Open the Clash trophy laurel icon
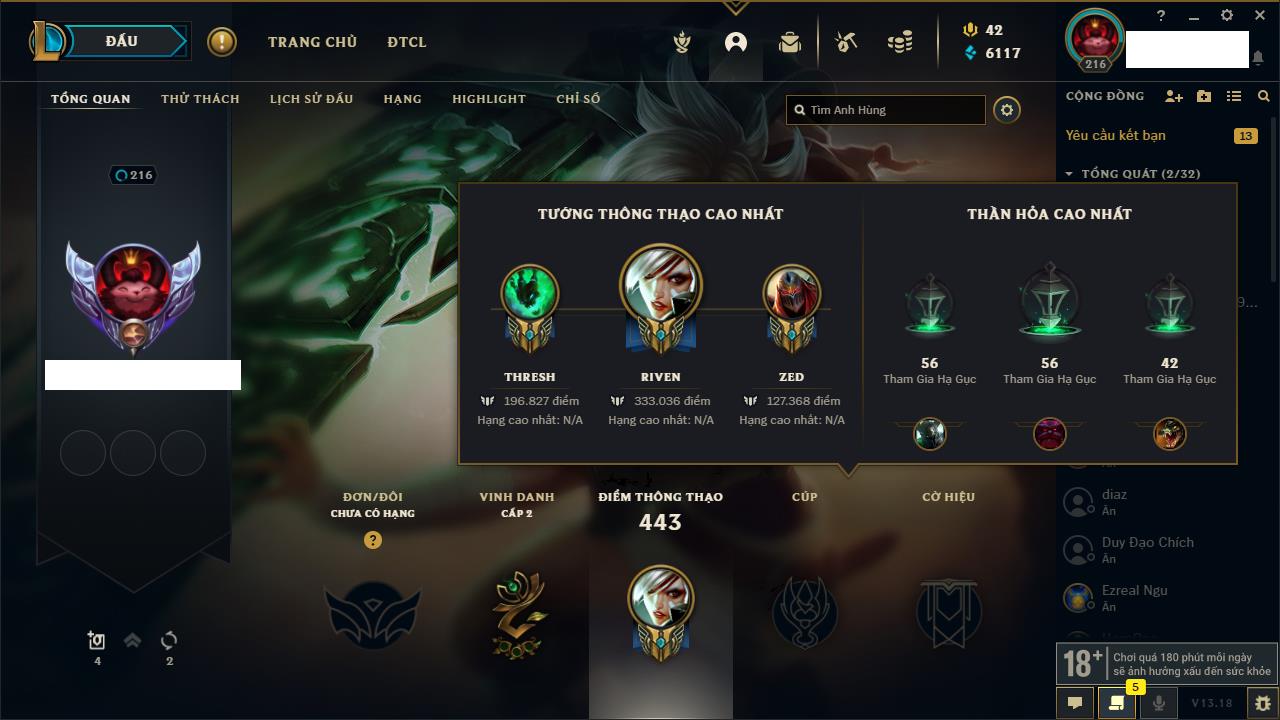This screenshot has width=1280, height=720. (x=682, y=42)
